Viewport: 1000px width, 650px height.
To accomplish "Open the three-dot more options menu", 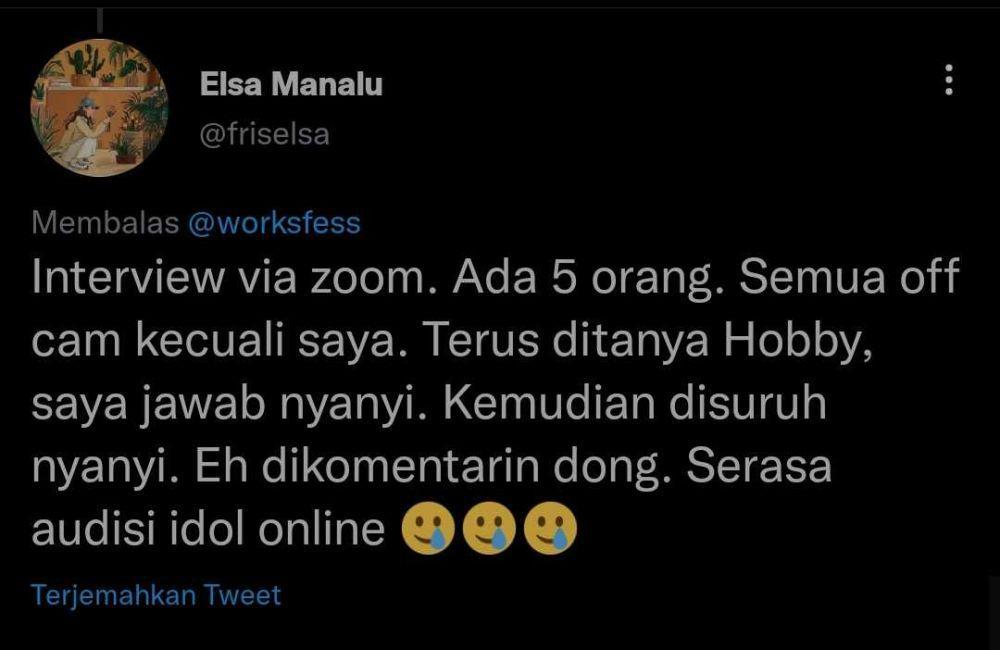I will 949,80.
